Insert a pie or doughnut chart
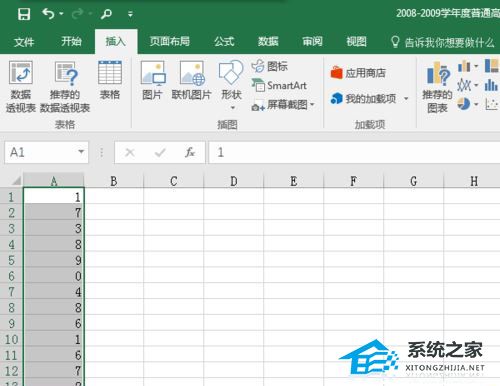The image size is (500, 386). 464,104
